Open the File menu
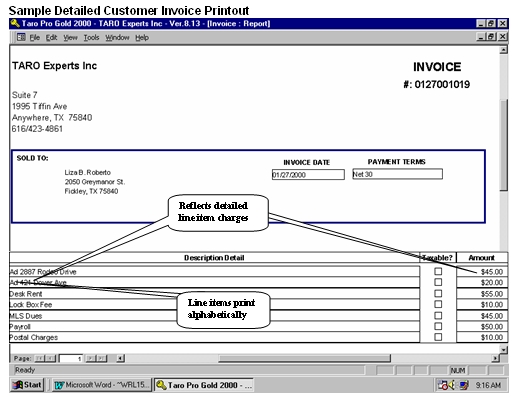Image resolution: width=520 pixels, height=397 pixels. (x=35, y=37)
